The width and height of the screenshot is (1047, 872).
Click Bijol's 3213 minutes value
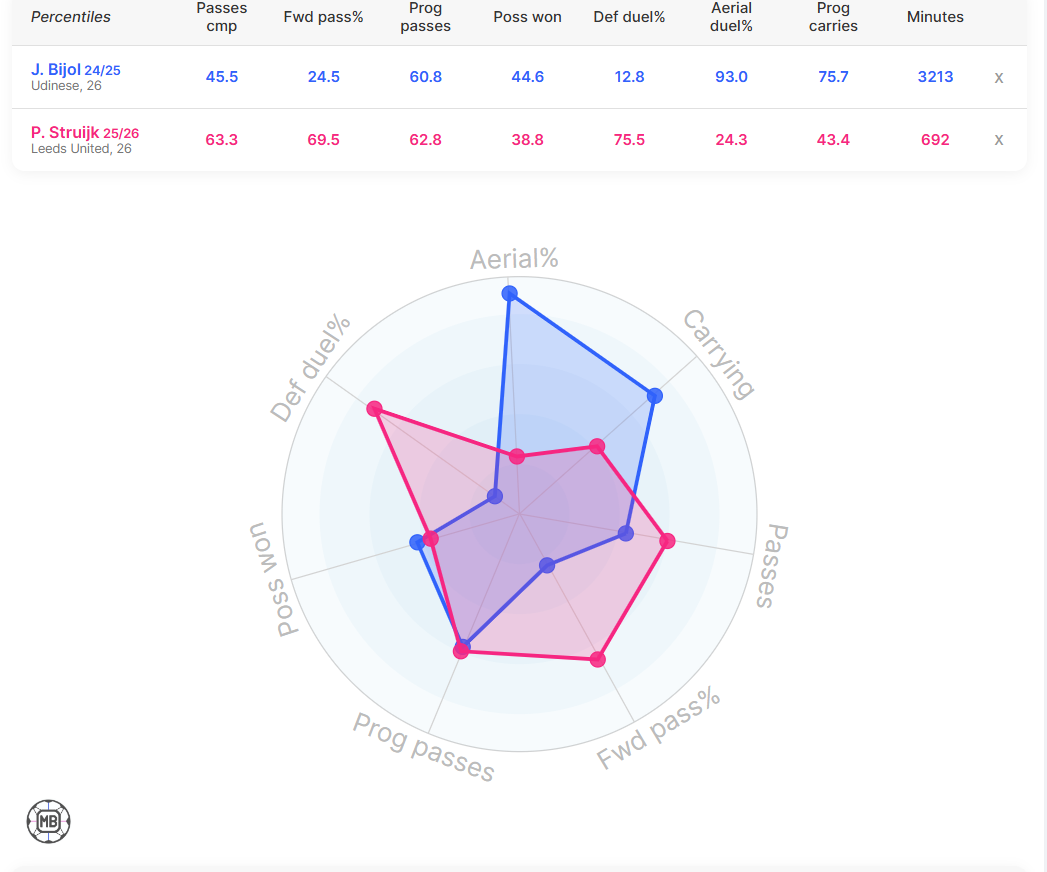click(x=935, y=77)
